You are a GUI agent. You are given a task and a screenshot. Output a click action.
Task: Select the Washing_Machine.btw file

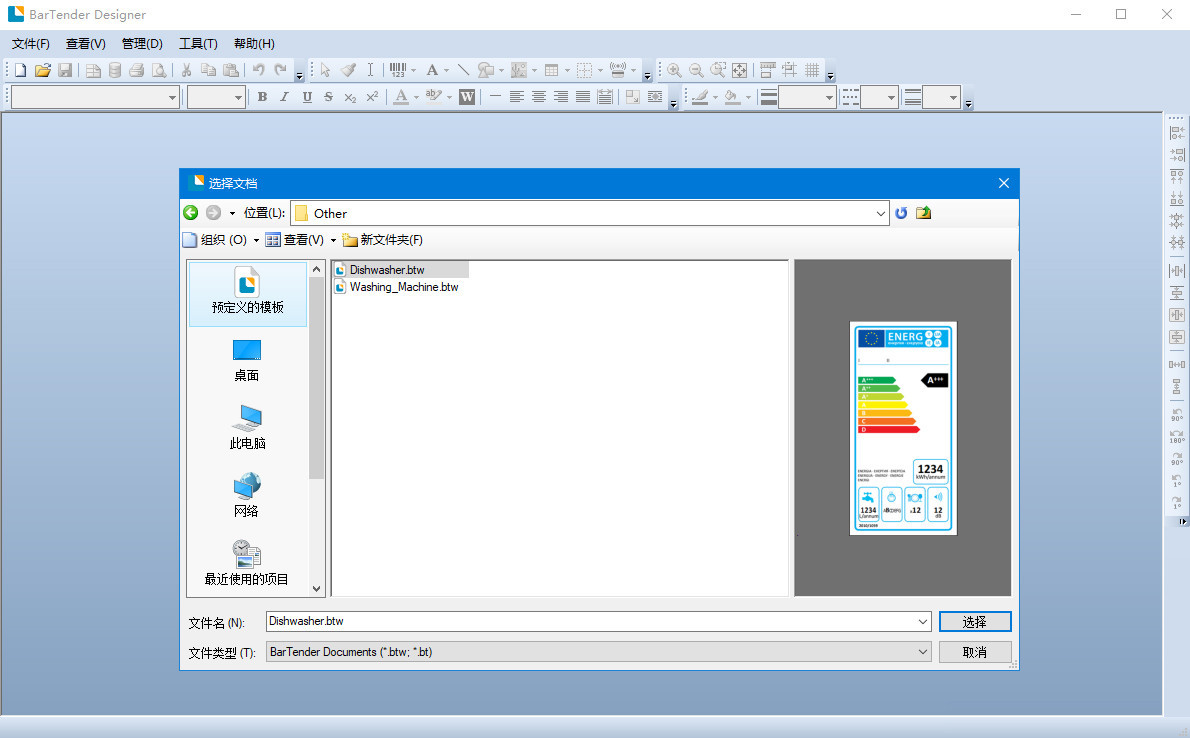tap(404, 287)
